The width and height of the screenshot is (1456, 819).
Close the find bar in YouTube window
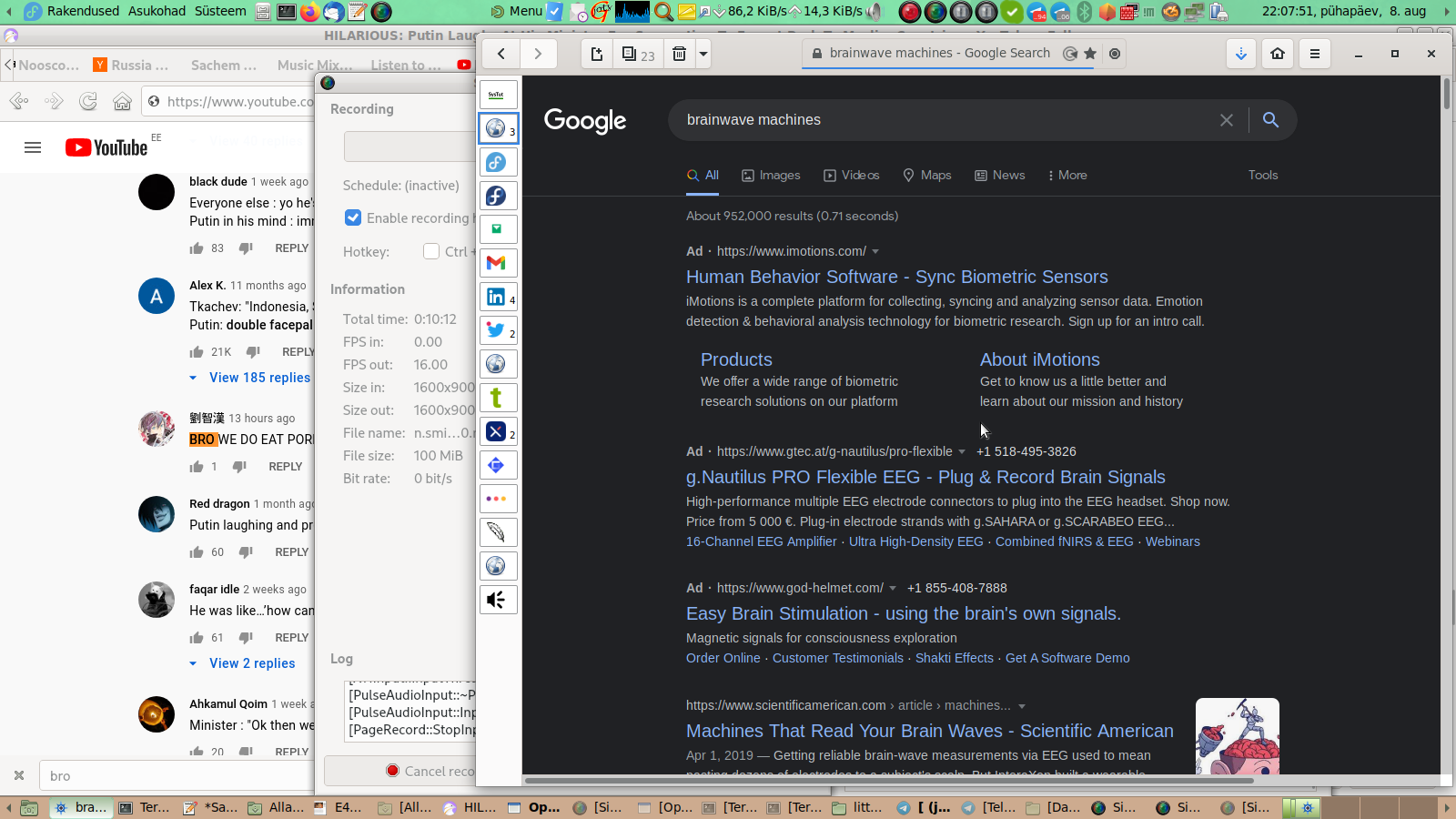[x=18, y=776]
